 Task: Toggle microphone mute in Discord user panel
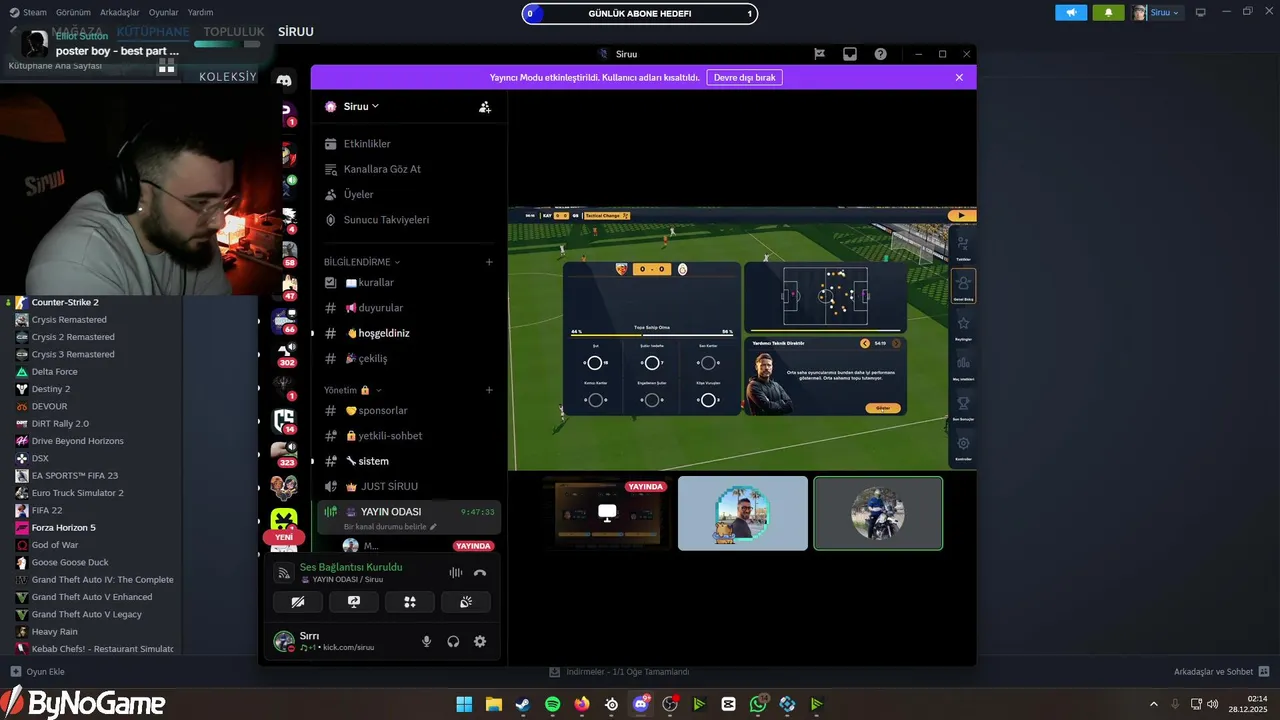click(427, 641)
